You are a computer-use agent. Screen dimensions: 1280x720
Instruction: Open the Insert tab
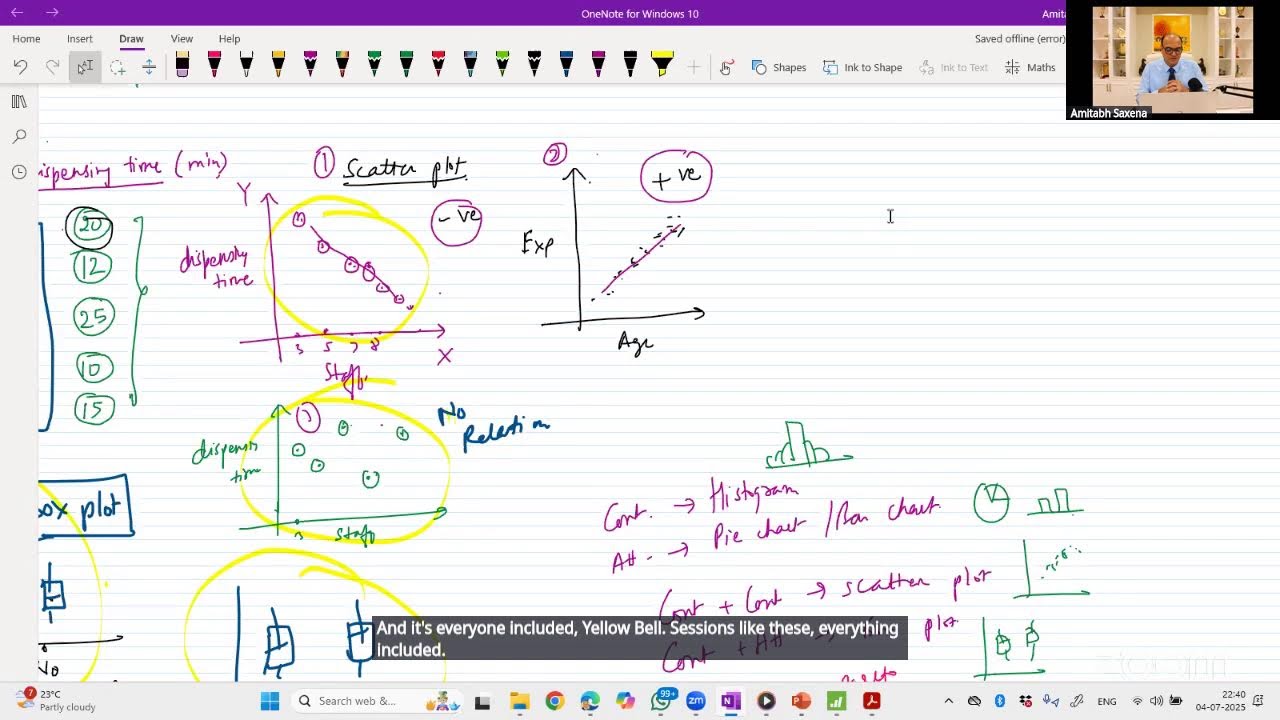pos(80,39)
